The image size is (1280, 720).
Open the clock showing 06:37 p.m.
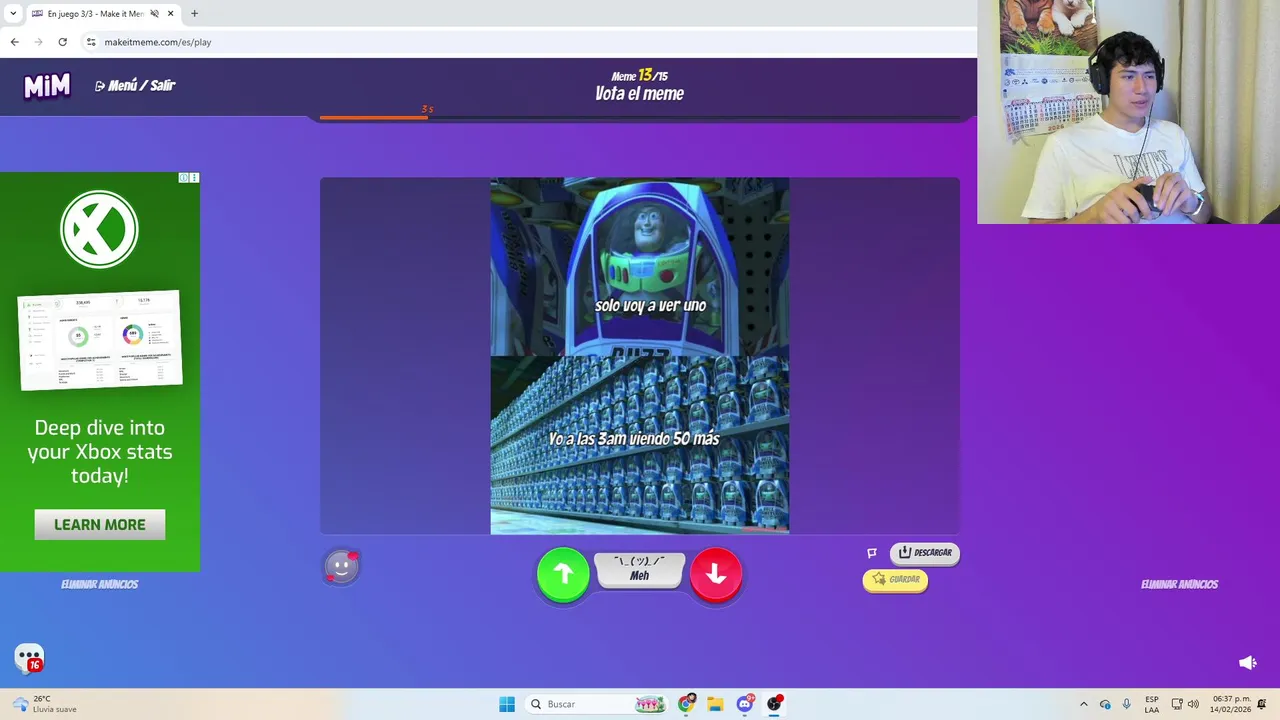click(x=1230, y=704)
